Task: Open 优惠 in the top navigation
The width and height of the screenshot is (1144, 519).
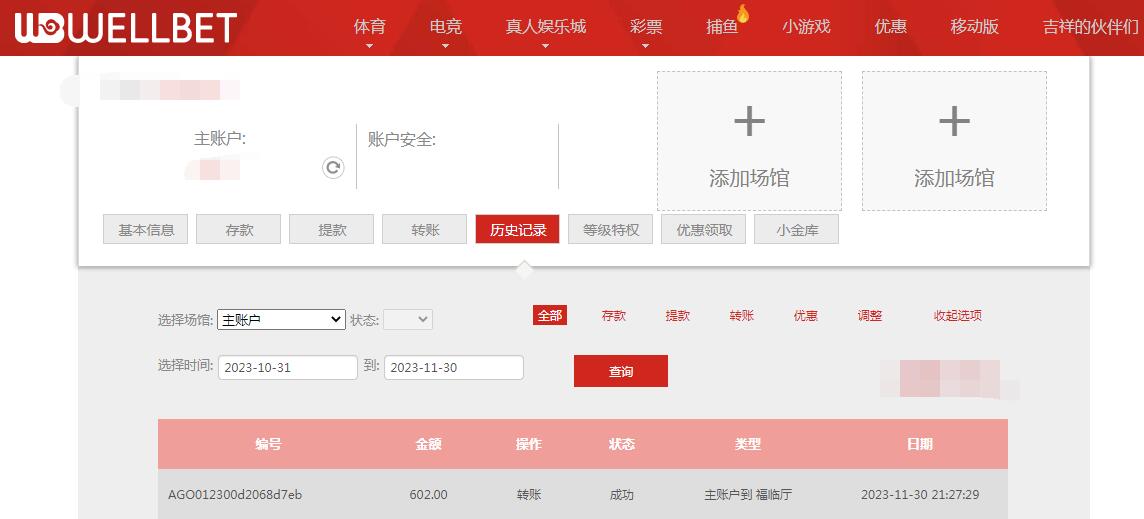Action: tap(891, 27)
